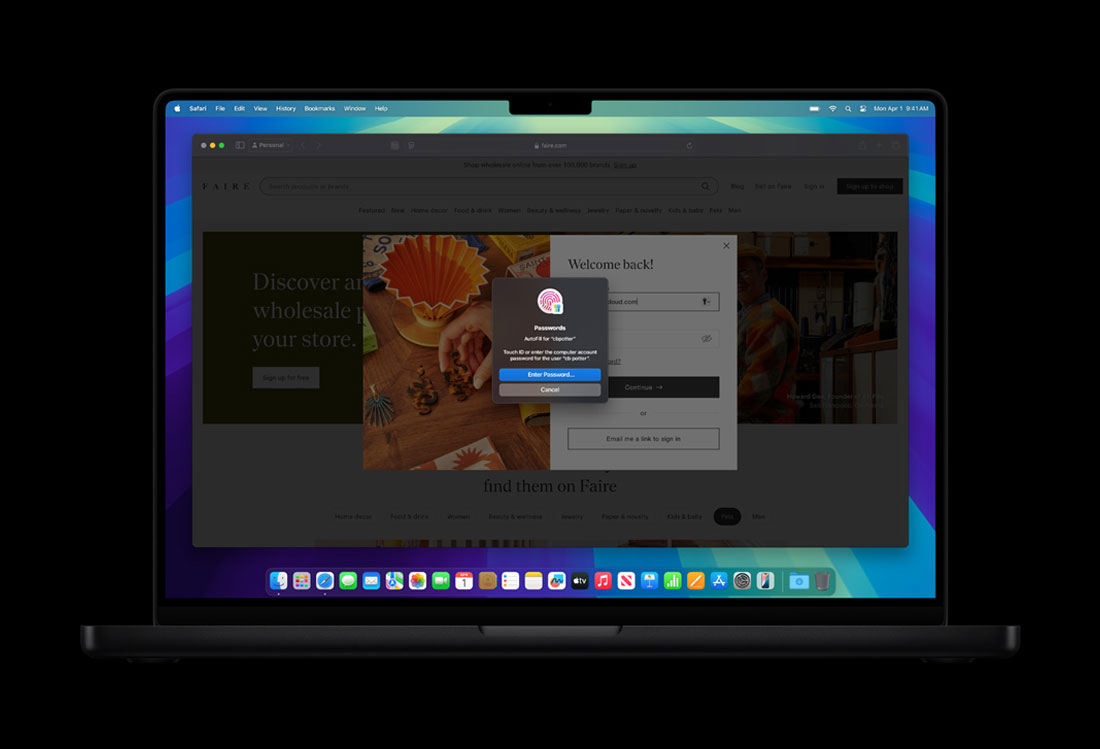Image resolution: width=1100 pixels, height=749 pixels.
Task: Open Apple TV app from dock
Action: coord(580,581)
